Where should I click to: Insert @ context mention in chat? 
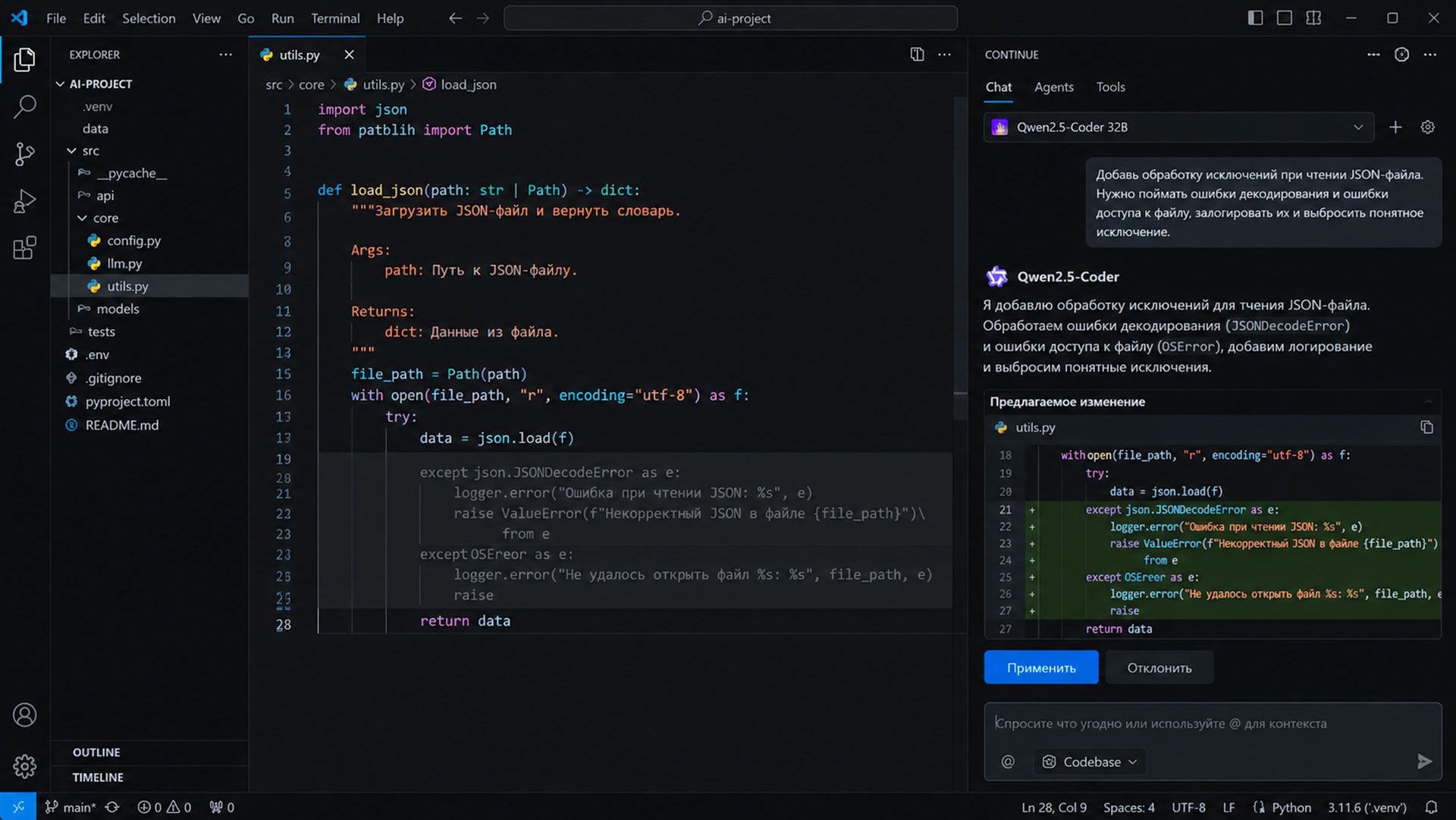tap(1008, 762)
